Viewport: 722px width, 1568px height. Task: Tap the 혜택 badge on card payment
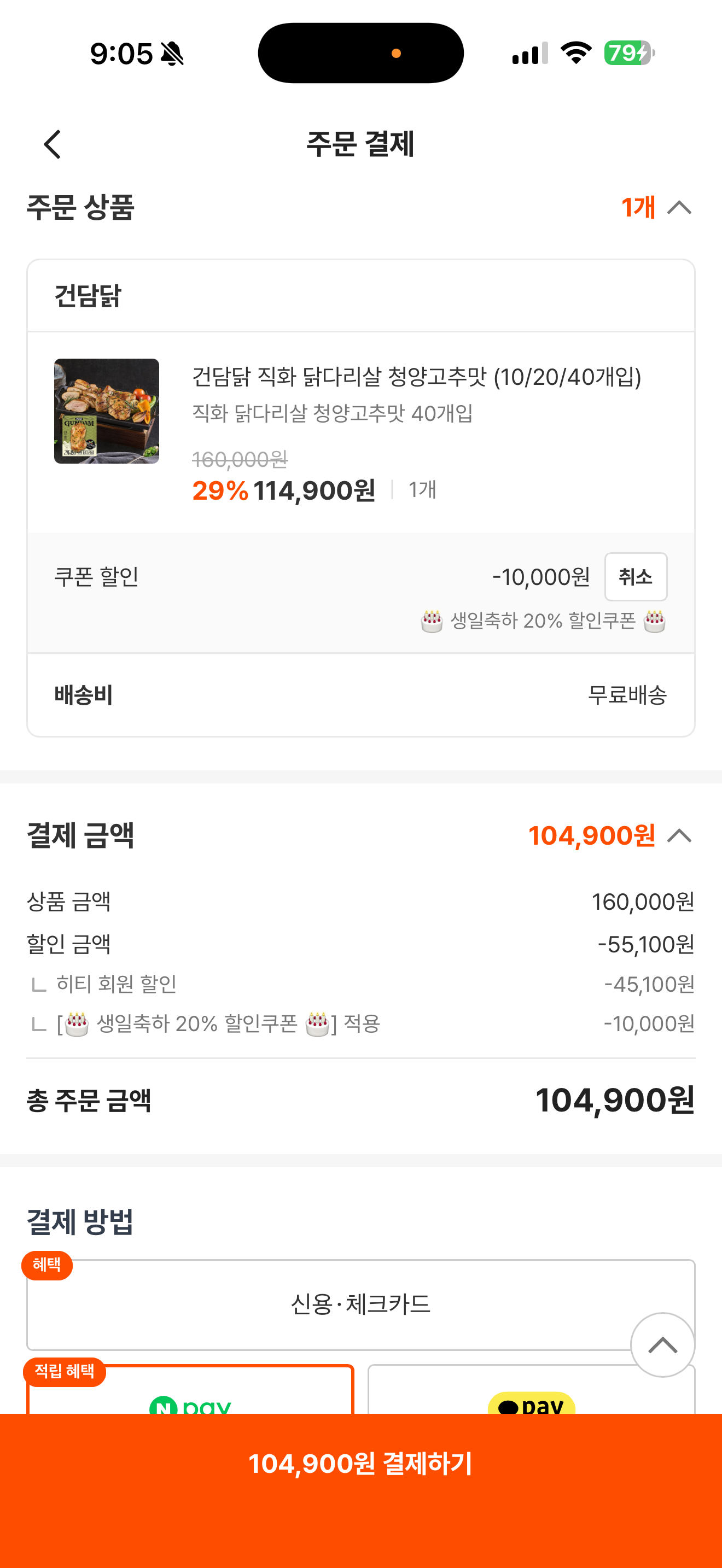pyautogui.click(x=47, y=1266)
